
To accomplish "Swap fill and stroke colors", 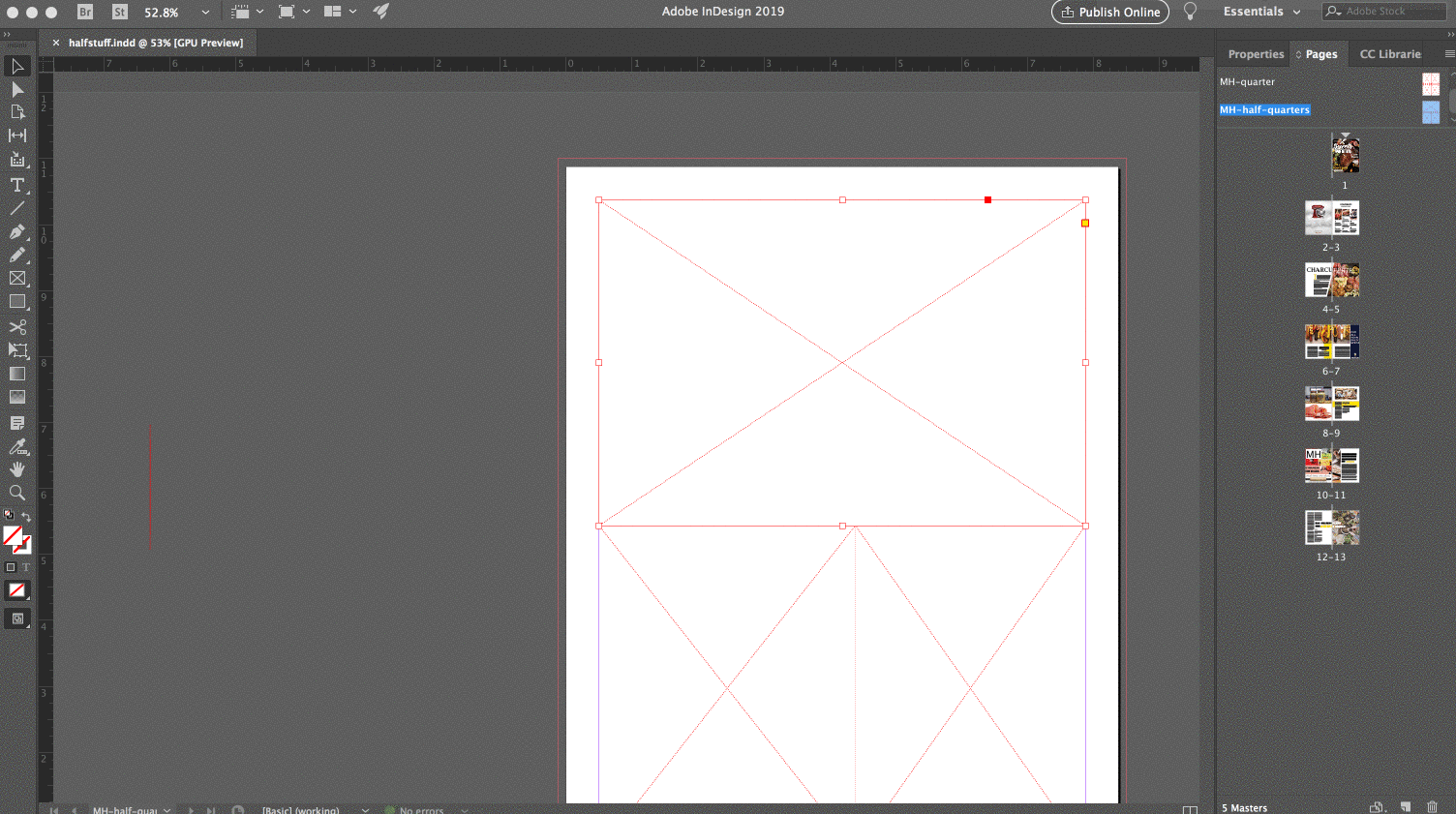I will pos(28,514).
